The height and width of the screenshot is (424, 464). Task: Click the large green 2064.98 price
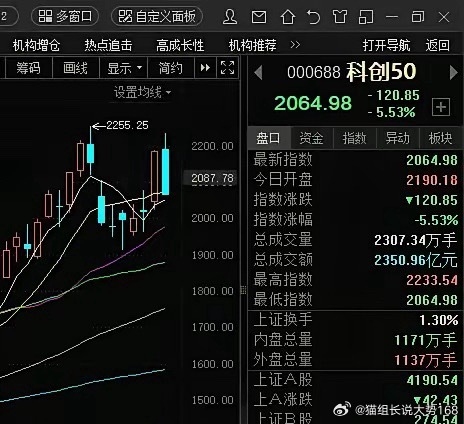(x=313, y=103)
